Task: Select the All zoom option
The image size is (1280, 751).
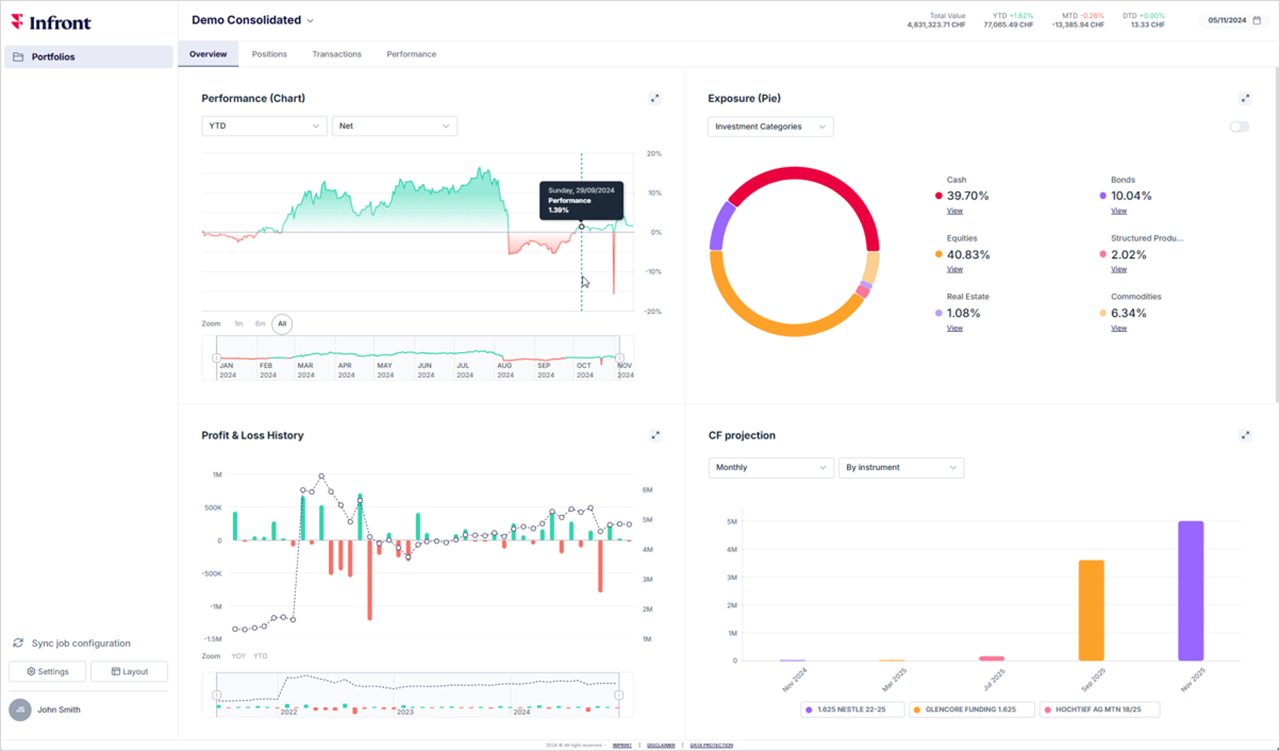Action: [282, 323]
